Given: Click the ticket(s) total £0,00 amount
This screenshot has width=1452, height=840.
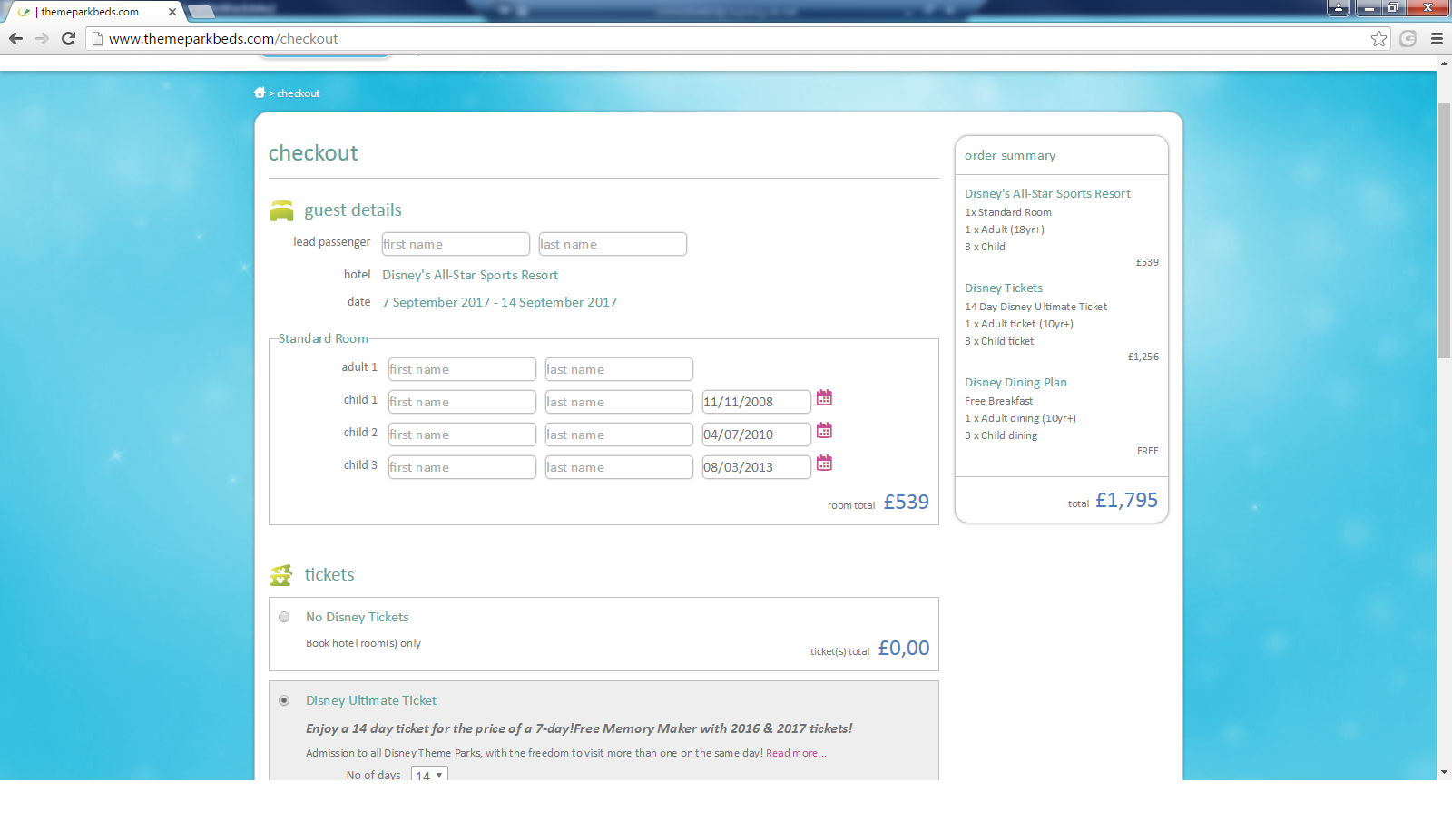Looking at the screenshot, I should pos(903,648).
